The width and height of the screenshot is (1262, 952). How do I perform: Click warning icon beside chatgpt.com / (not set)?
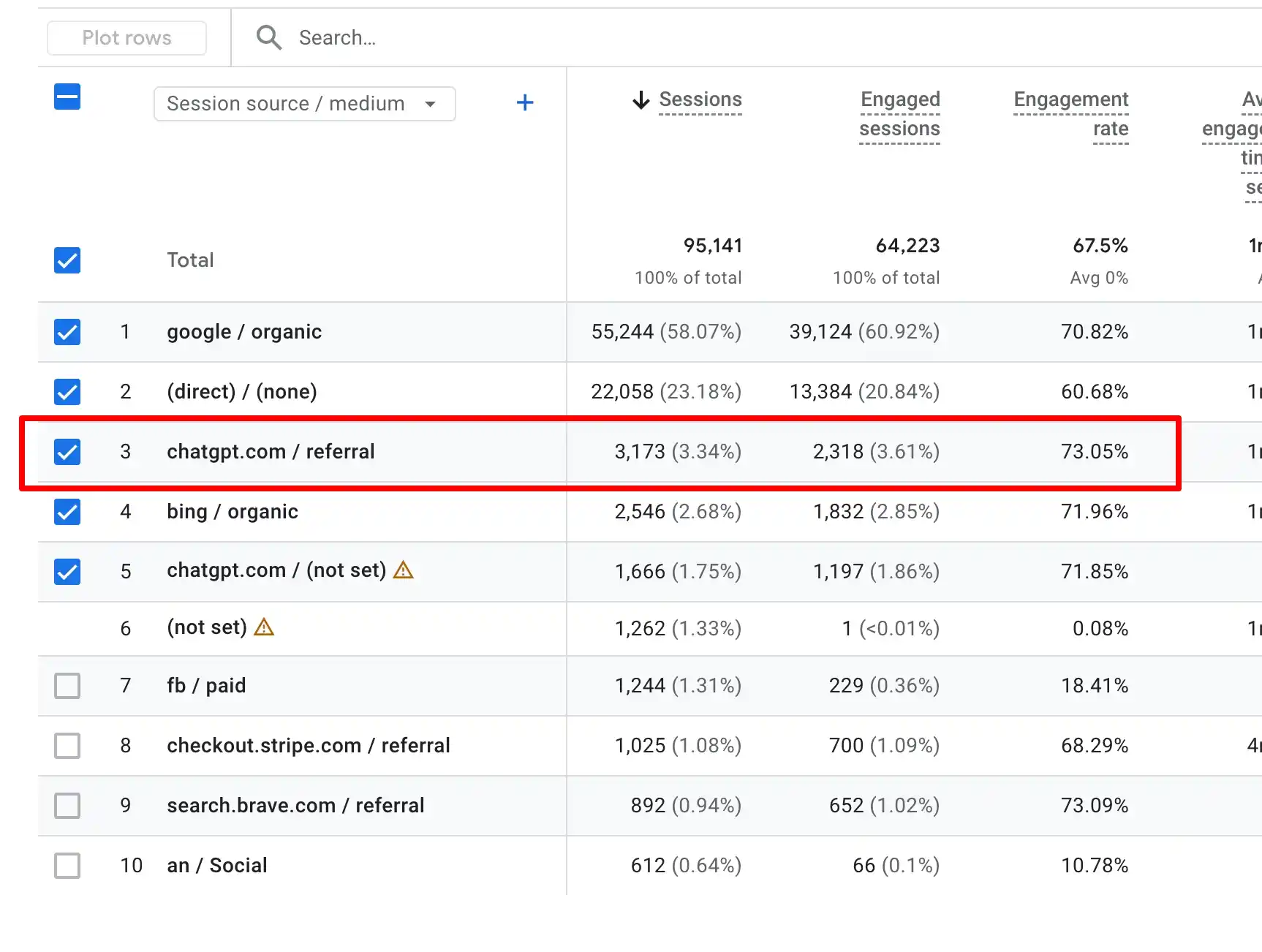click(404, 570)
